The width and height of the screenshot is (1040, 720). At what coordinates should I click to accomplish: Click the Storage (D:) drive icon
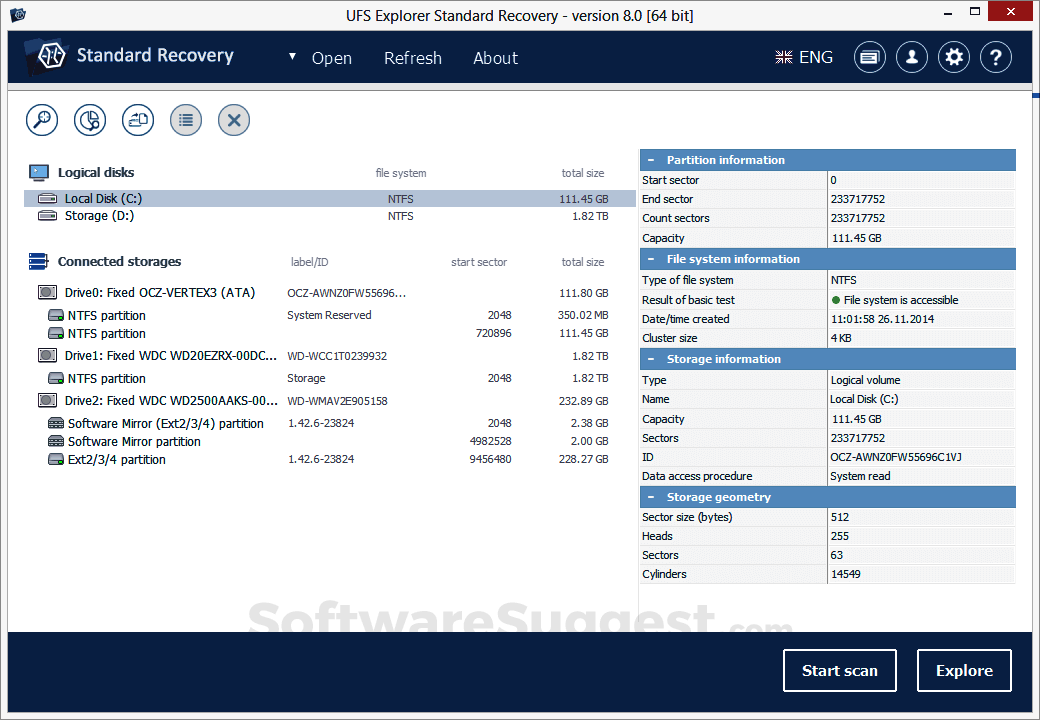click(47, 215)
